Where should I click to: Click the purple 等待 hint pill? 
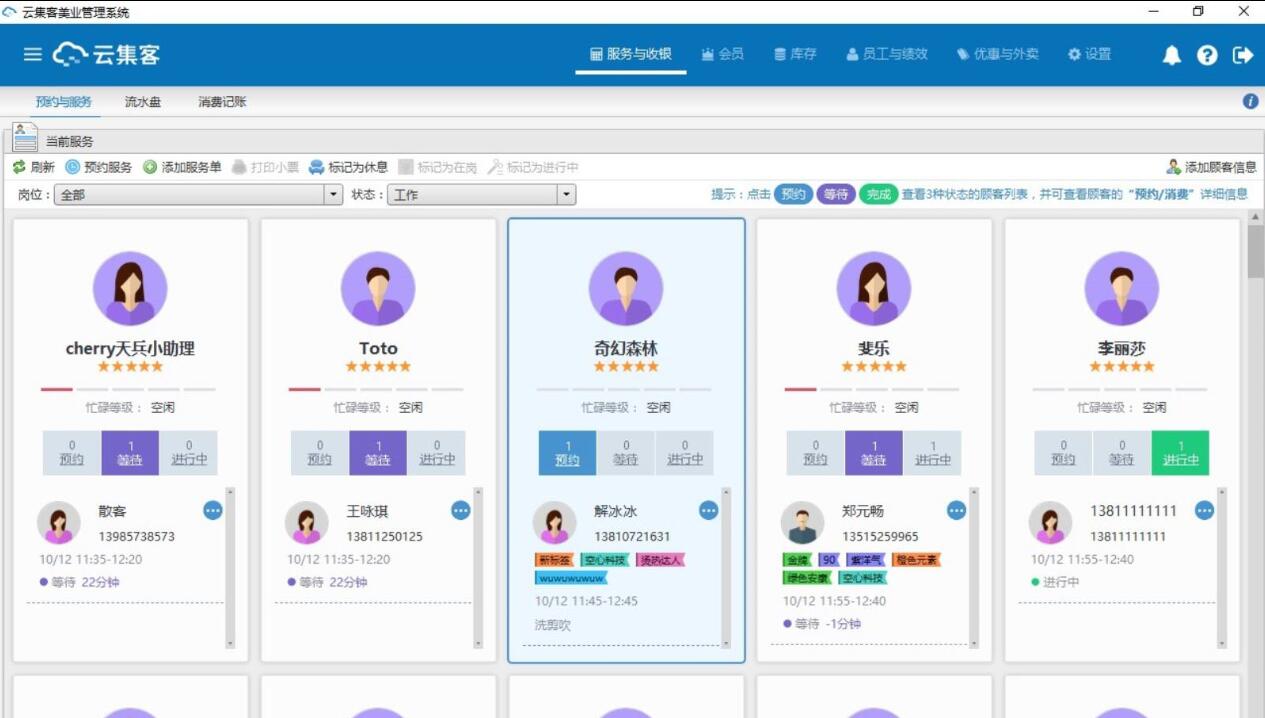(x=836, y=195)
